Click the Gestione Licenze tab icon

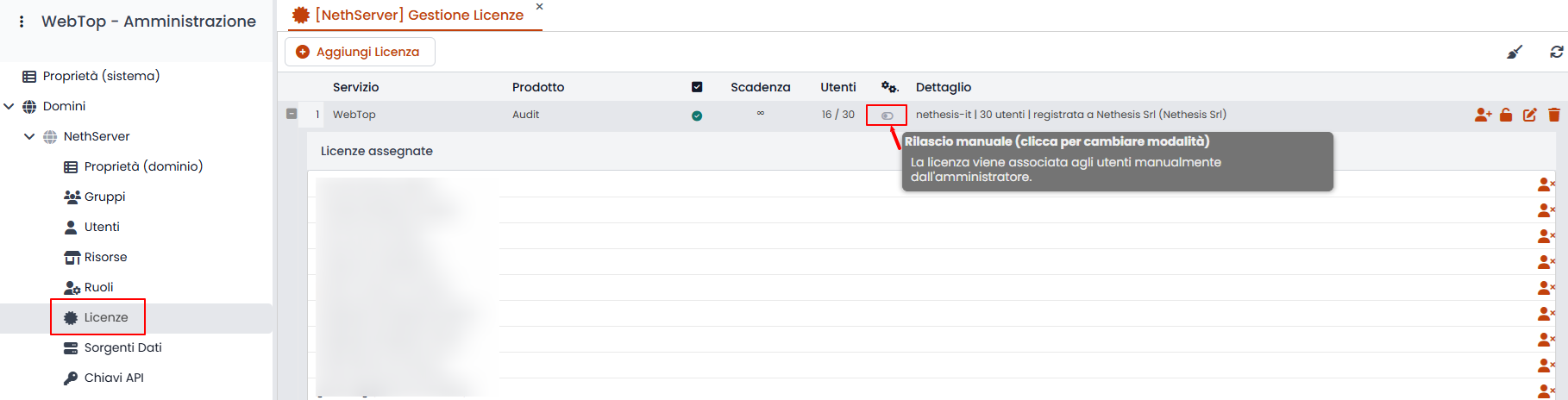(x=300, y=15)
